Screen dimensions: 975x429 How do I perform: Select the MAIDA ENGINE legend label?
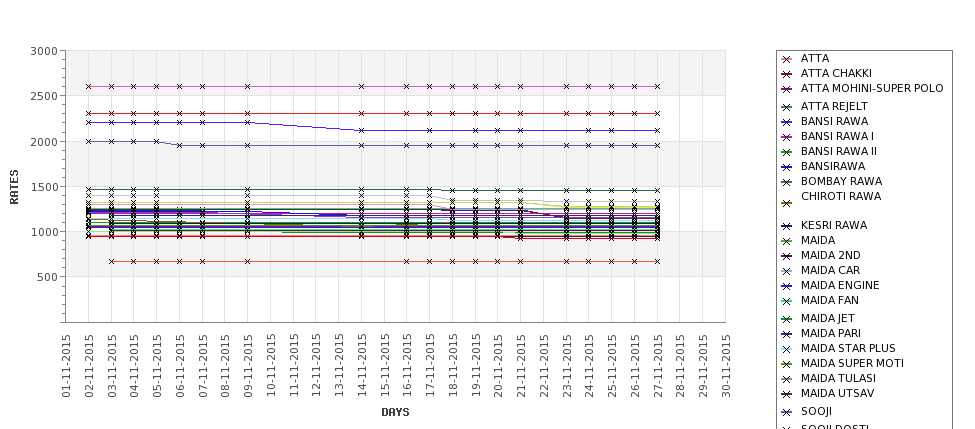click(840, 285)
